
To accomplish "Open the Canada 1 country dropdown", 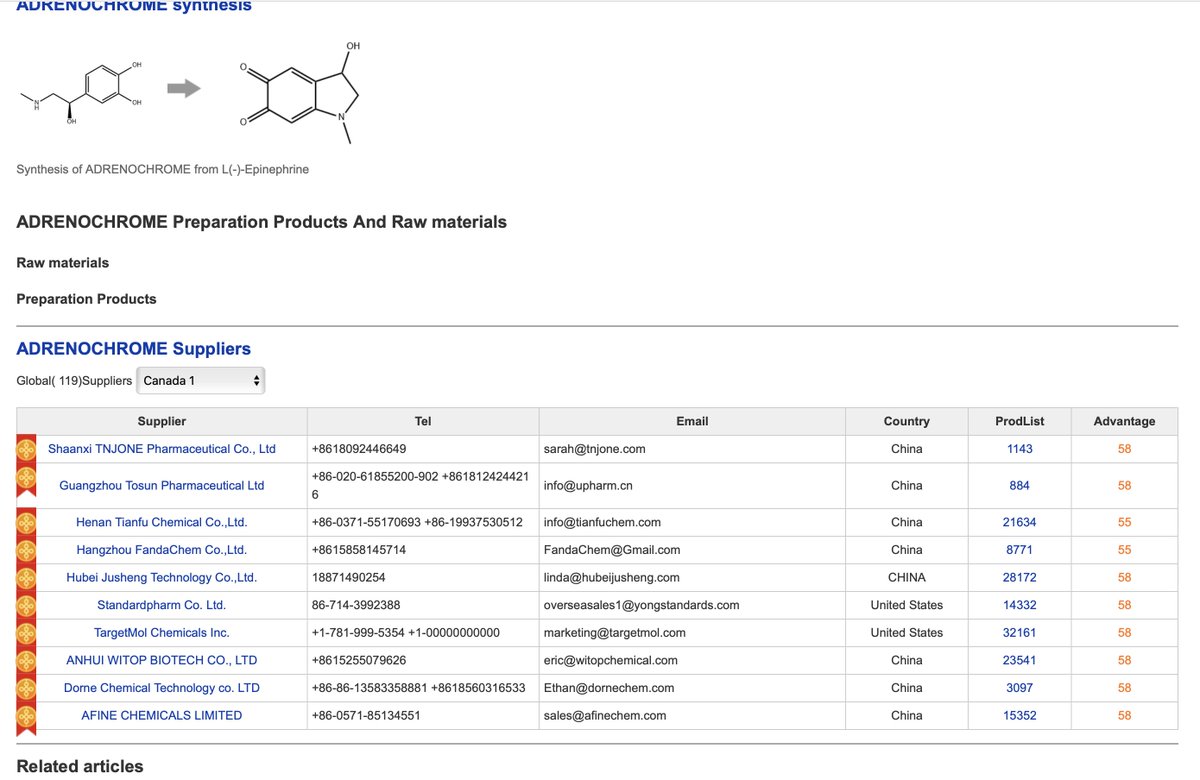I will click(201, 380).
